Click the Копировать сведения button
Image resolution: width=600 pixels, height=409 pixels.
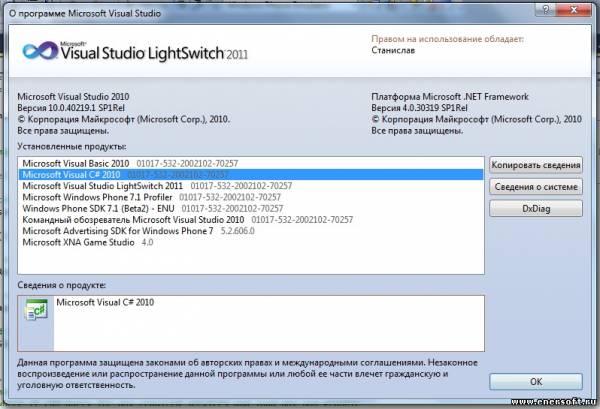536,165
